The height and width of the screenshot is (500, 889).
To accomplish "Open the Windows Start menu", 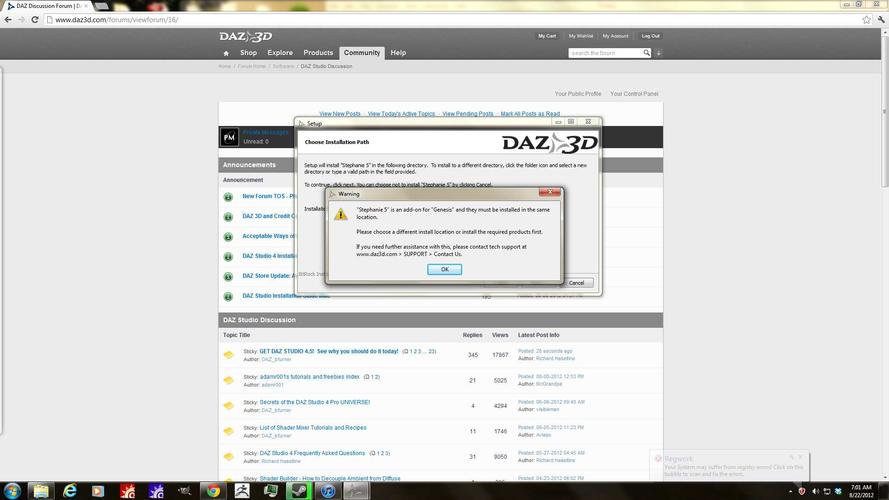I will 12,491.
